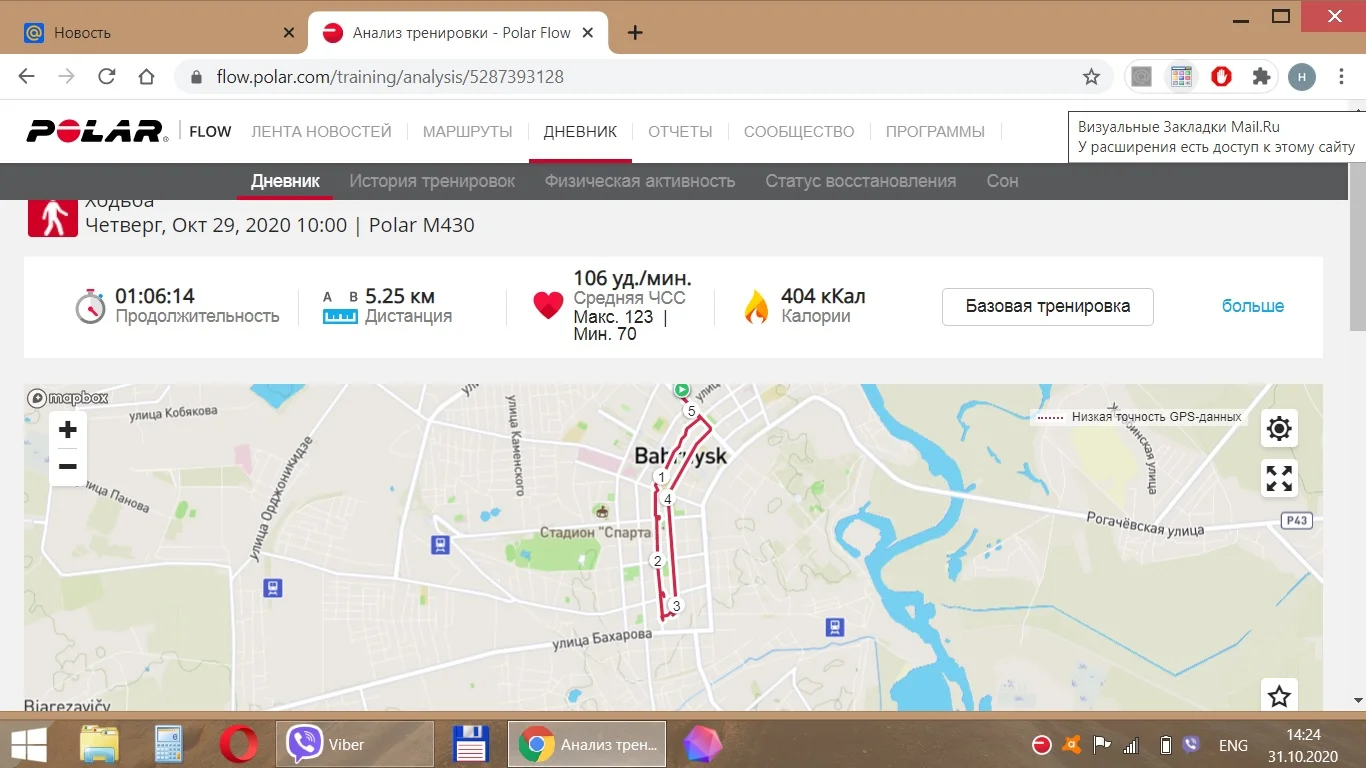Open the Extensions puzzle menu
The width and height of the screenshot is (1366, 768).
click(1261, 77)
